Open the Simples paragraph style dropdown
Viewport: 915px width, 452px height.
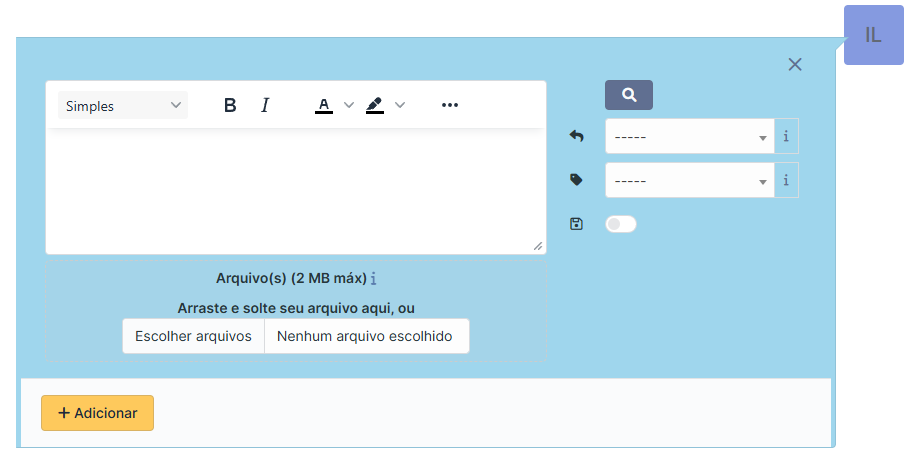(x=123, y=106)
